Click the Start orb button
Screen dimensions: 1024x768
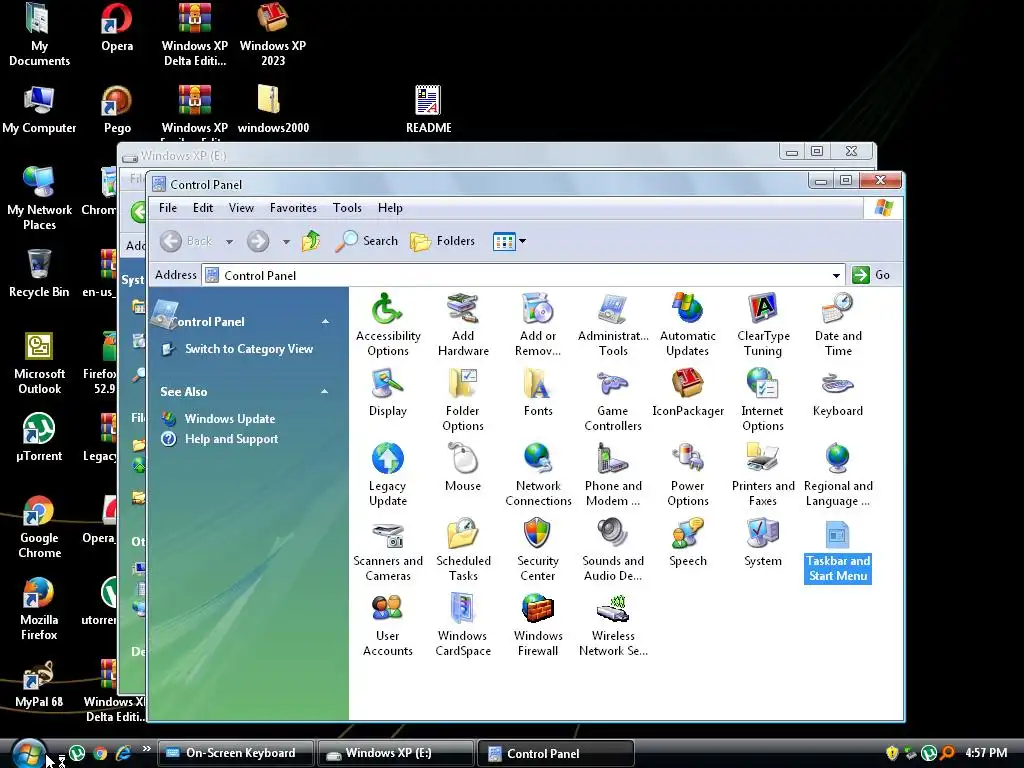pyautogui.click(x=27, y=752)
